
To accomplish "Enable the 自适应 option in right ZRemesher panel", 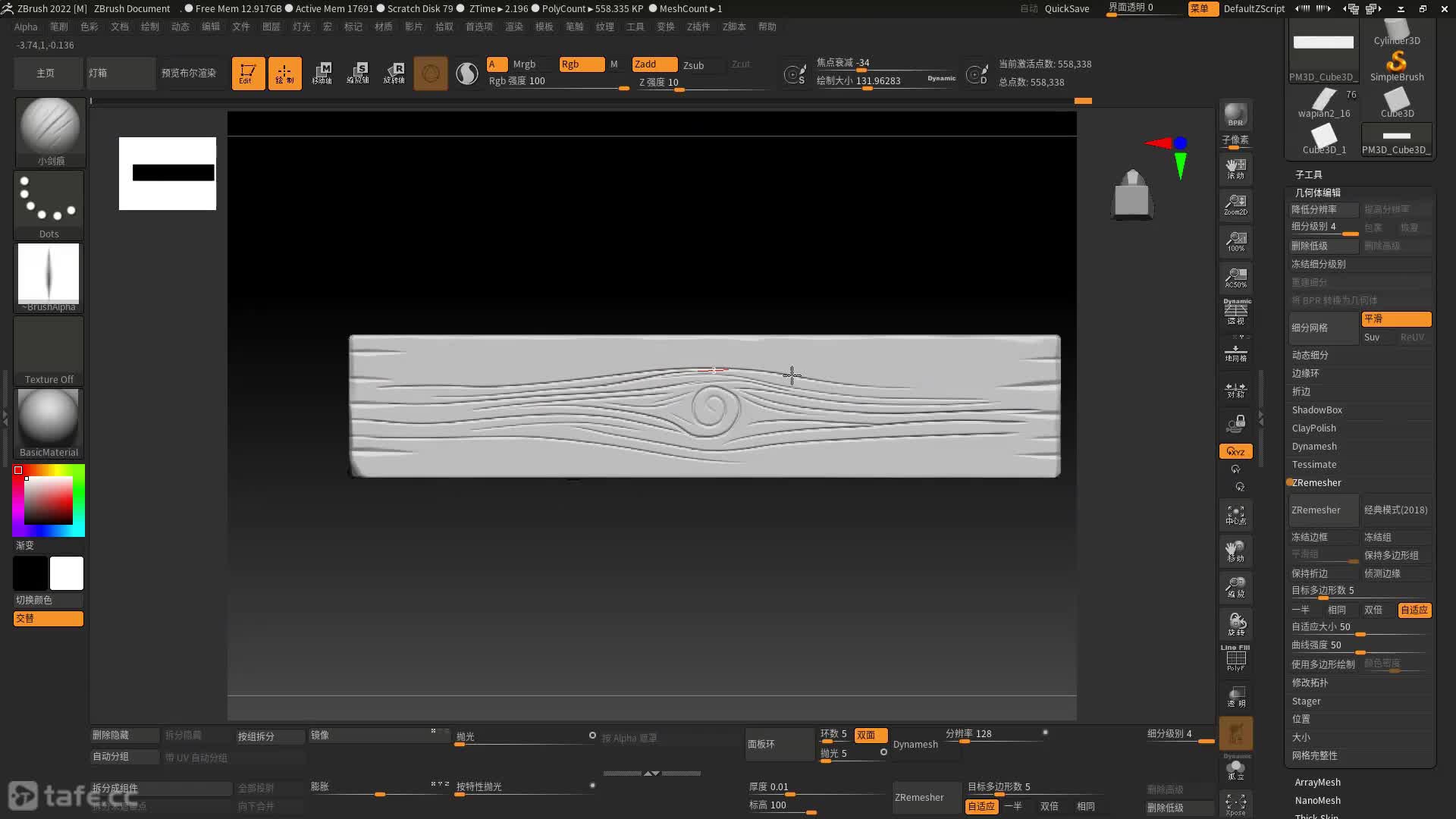I will [x=1414, y=610].
